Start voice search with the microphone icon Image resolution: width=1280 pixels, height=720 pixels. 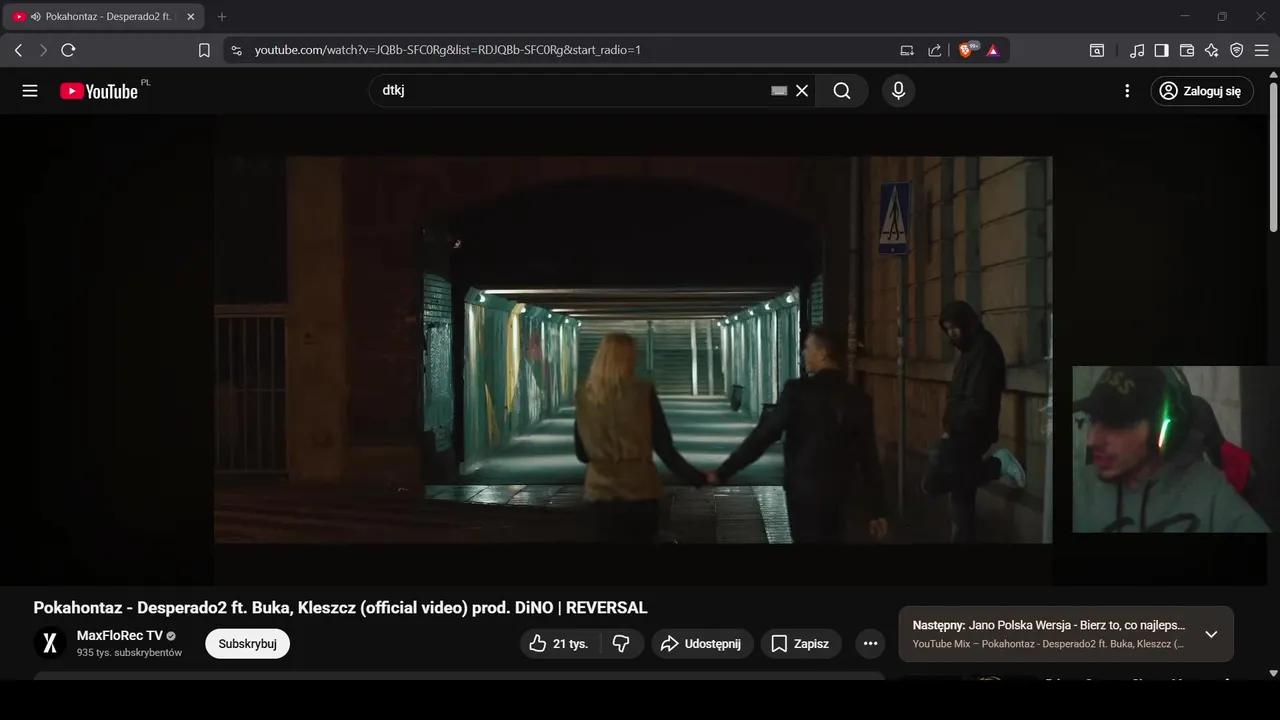tap(898, 91)
